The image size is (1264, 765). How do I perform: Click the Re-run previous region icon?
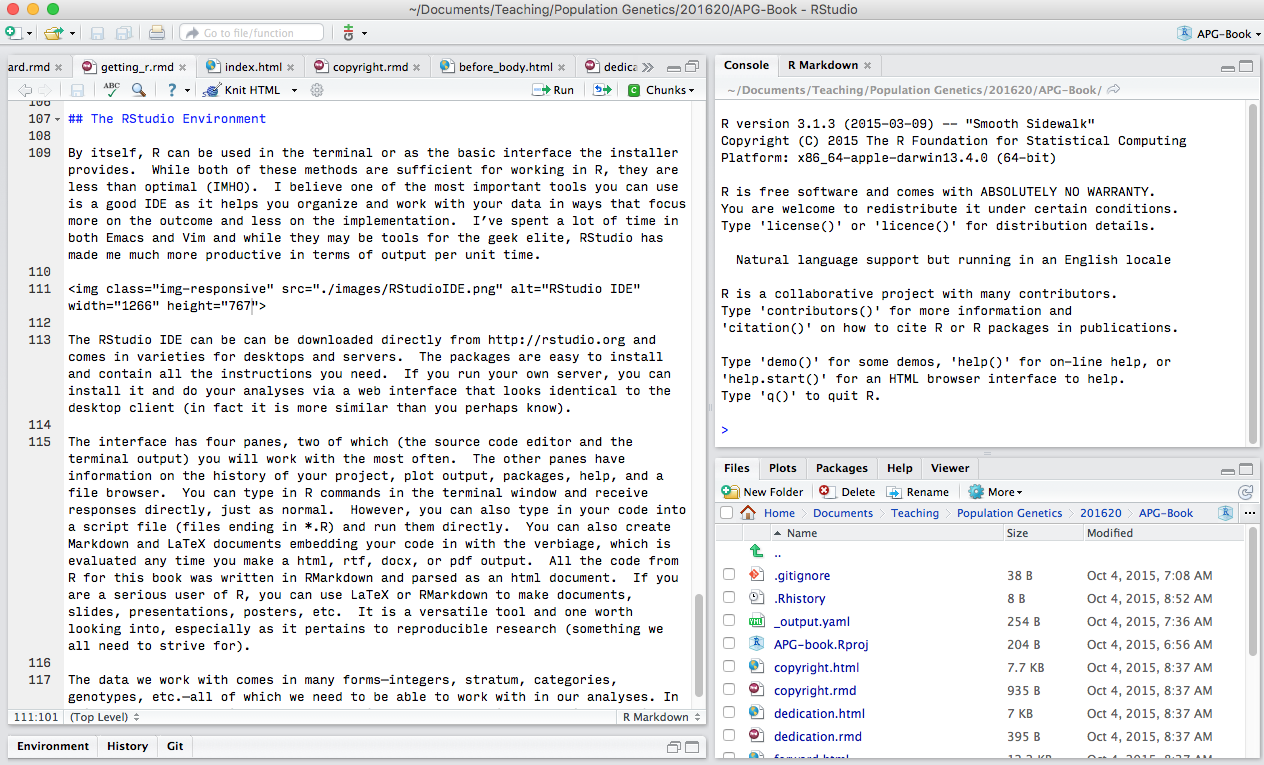601,90
